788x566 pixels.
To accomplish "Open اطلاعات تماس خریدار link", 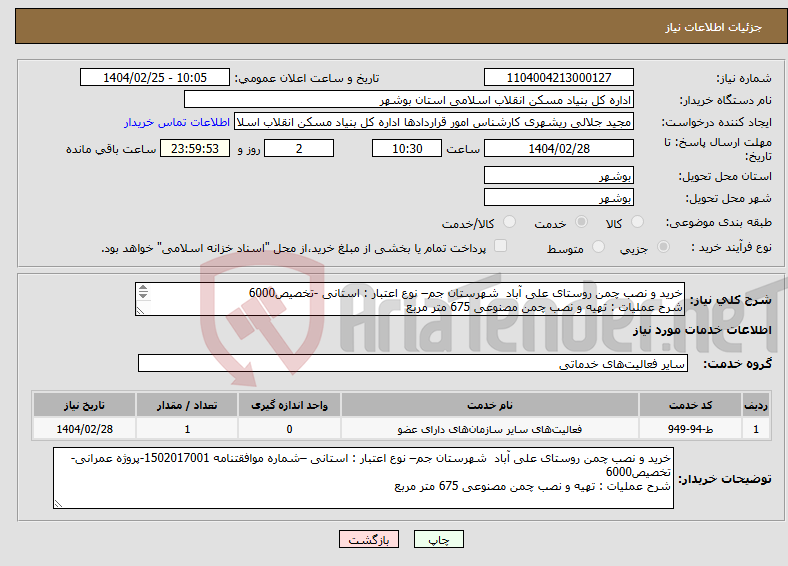I will tap(177, 122).
